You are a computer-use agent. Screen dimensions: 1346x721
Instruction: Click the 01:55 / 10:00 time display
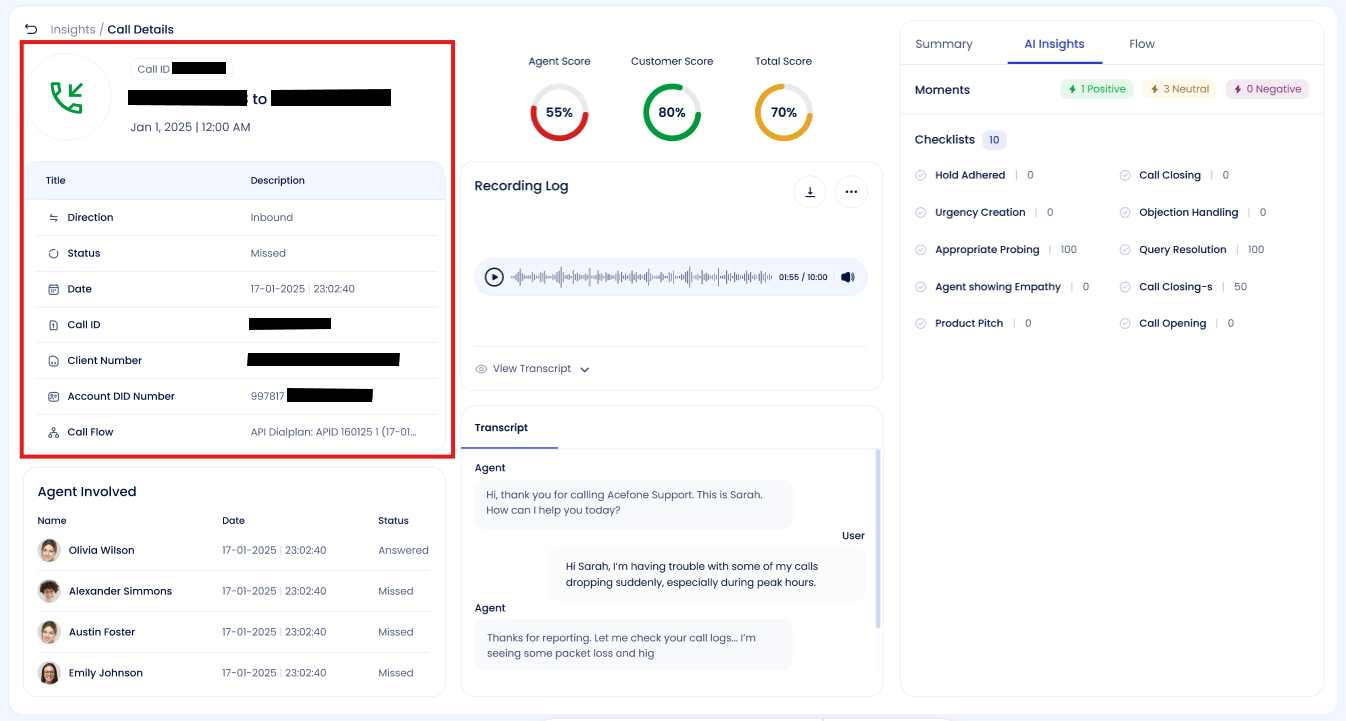click(803, 277)
